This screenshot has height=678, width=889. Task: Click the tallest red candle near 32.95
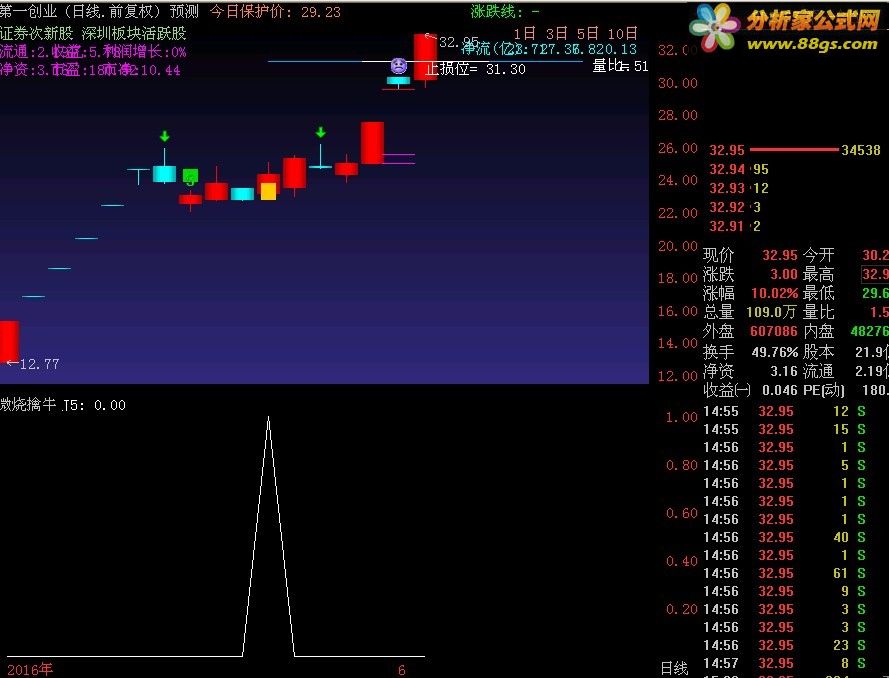click(x=425, y=57)
